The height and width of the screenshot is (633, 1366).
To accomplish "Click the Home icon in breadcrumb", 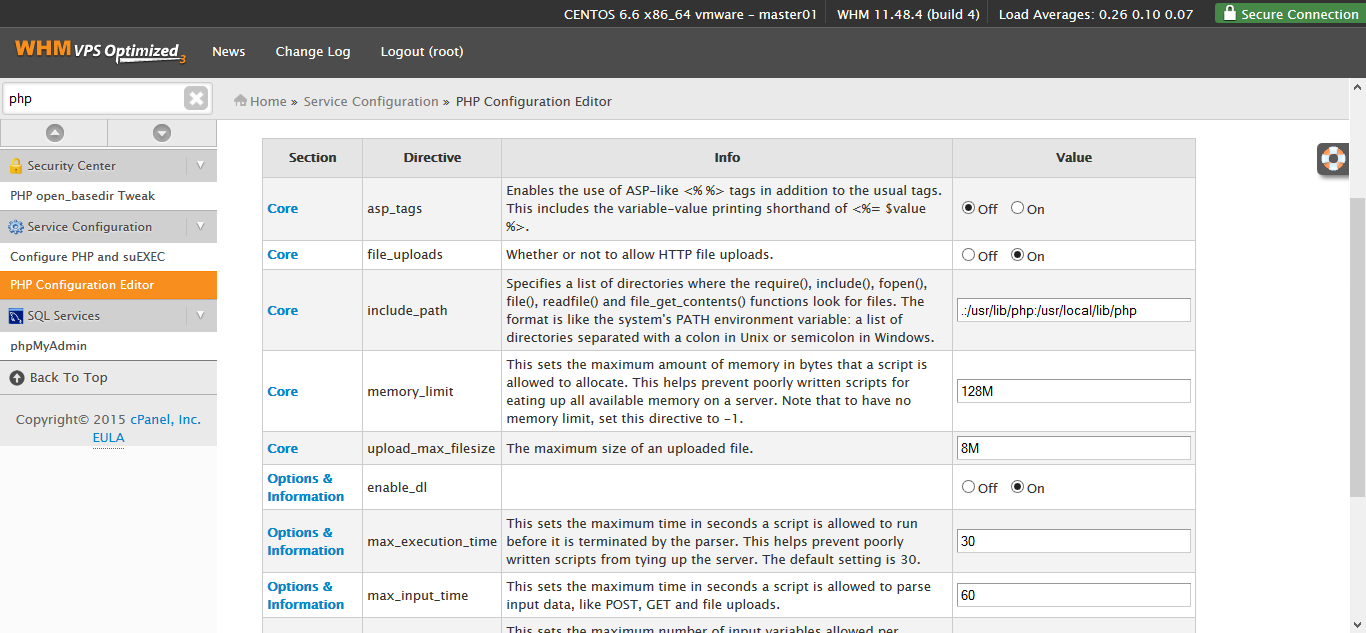I will (240, 101).
